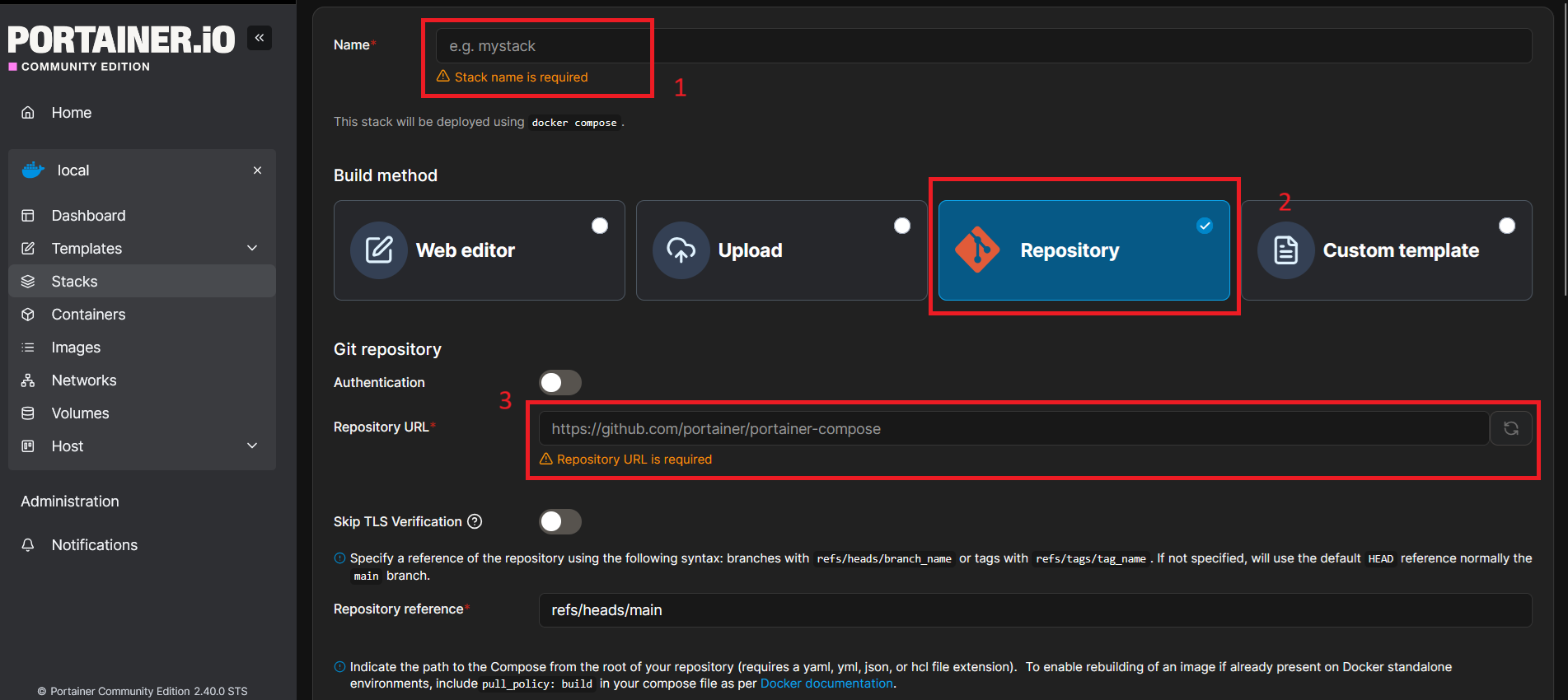Screen dimensions: 1568x700
Task: Click the Custom template document icon
Action: (1286, 250)
